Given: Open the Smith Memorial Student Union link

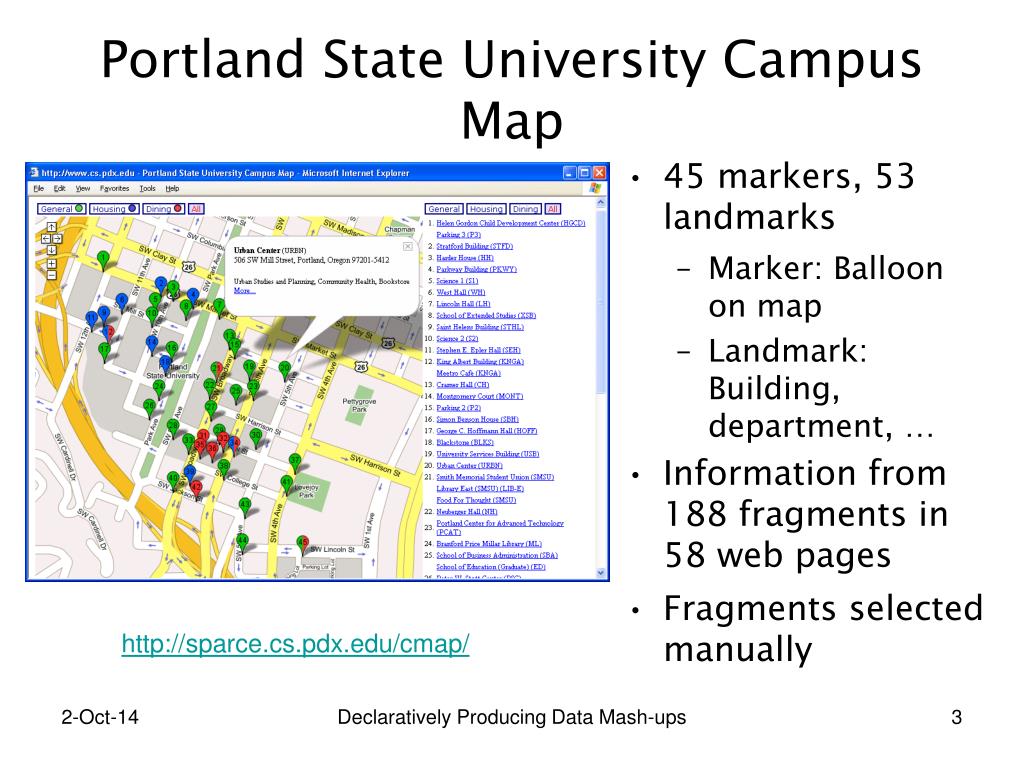Looking at the screenshot, I should [495, 477].
